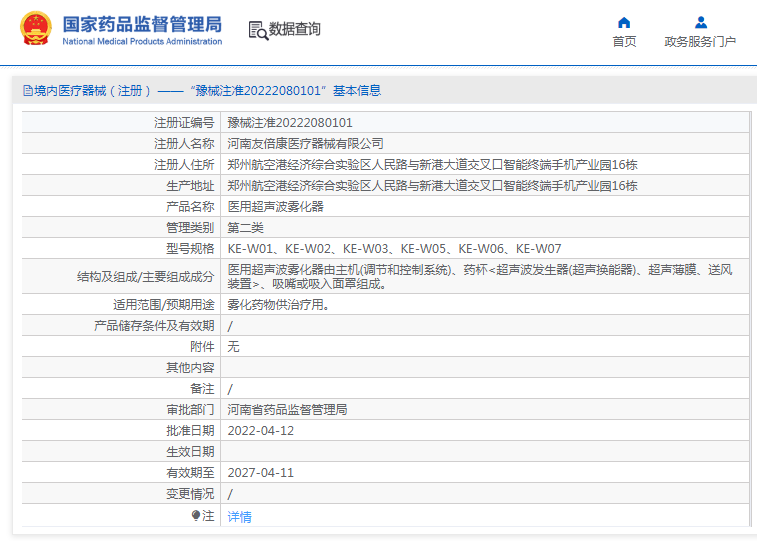Click the national emblem logo

[36, 28]
